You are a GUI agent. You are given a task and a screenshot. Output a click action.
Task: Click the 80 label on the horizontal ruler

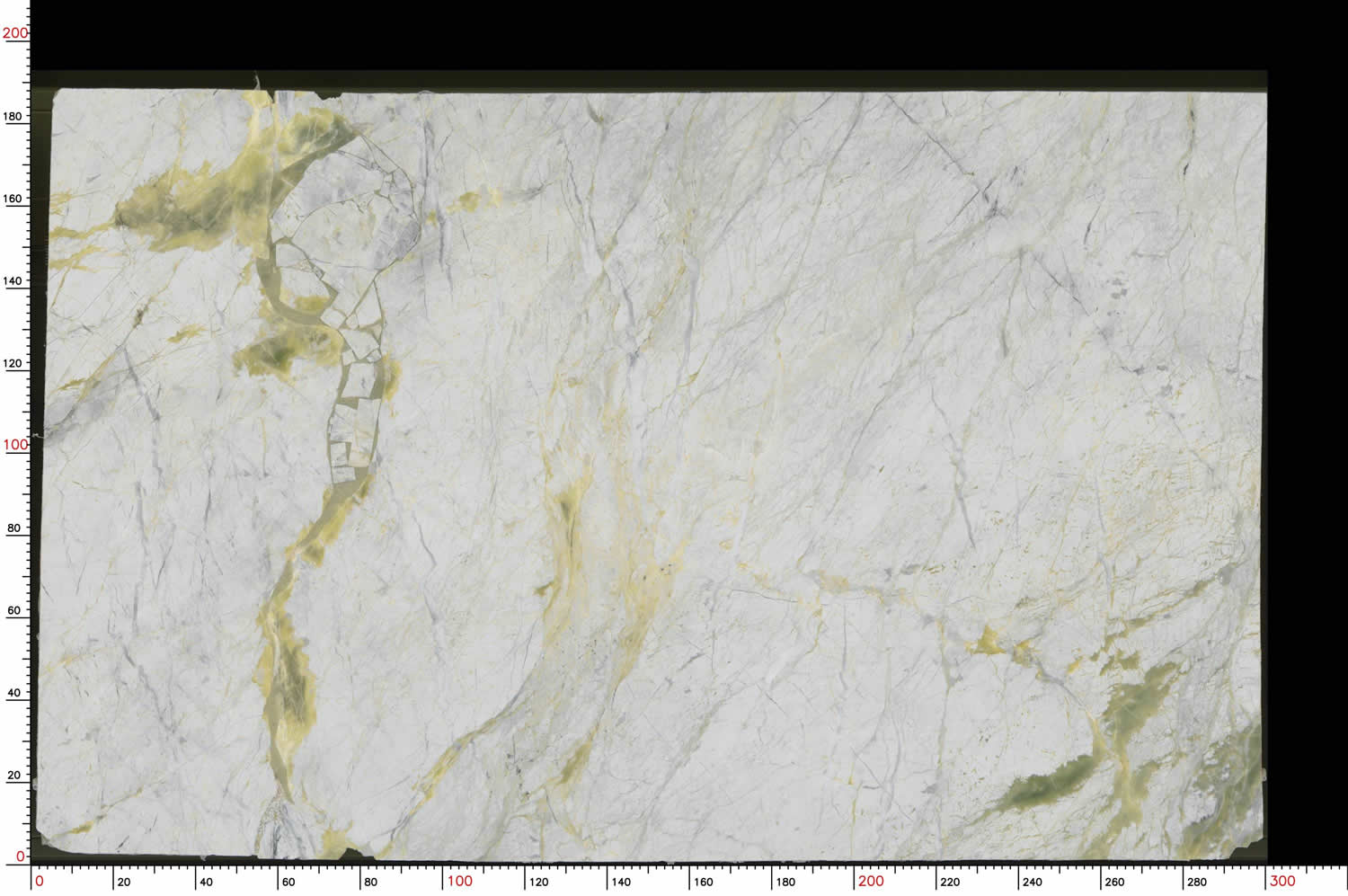[370, 882]
